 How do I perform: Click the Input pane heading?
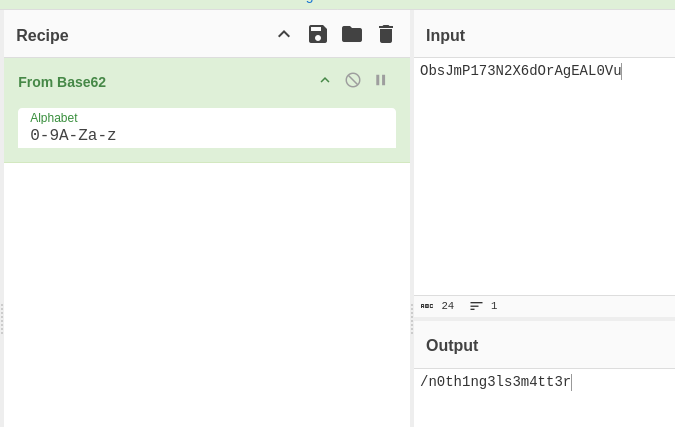(445, 36)
